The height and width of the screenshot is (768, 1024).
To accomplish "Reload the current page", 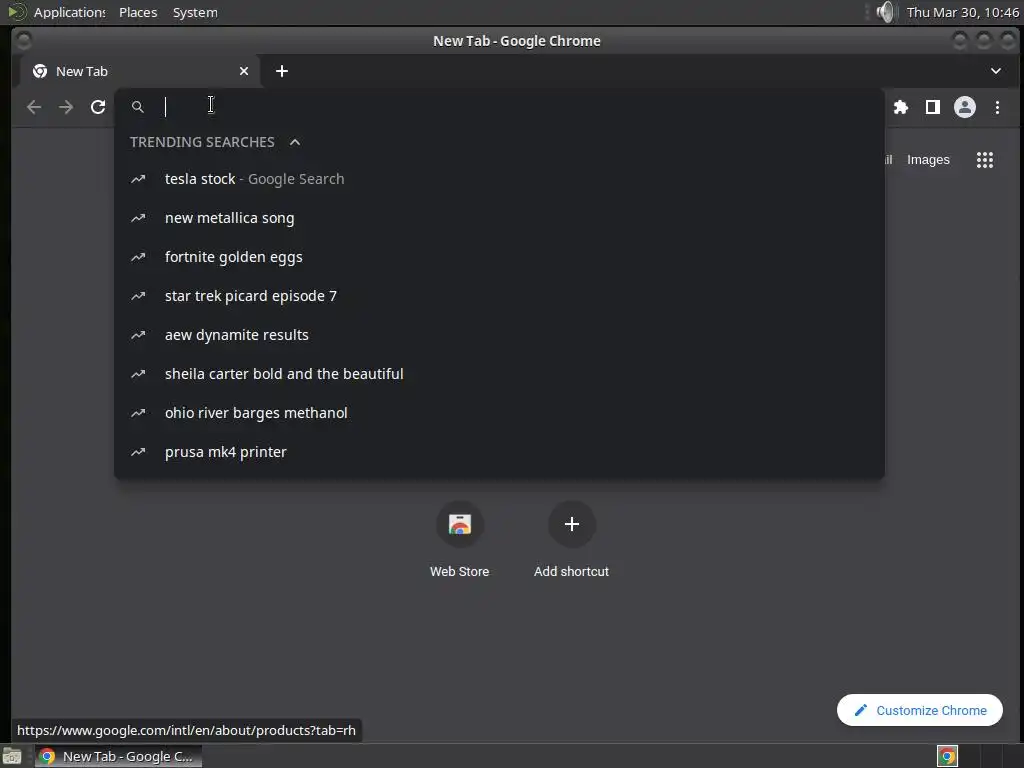I will (x=98, y=107).
